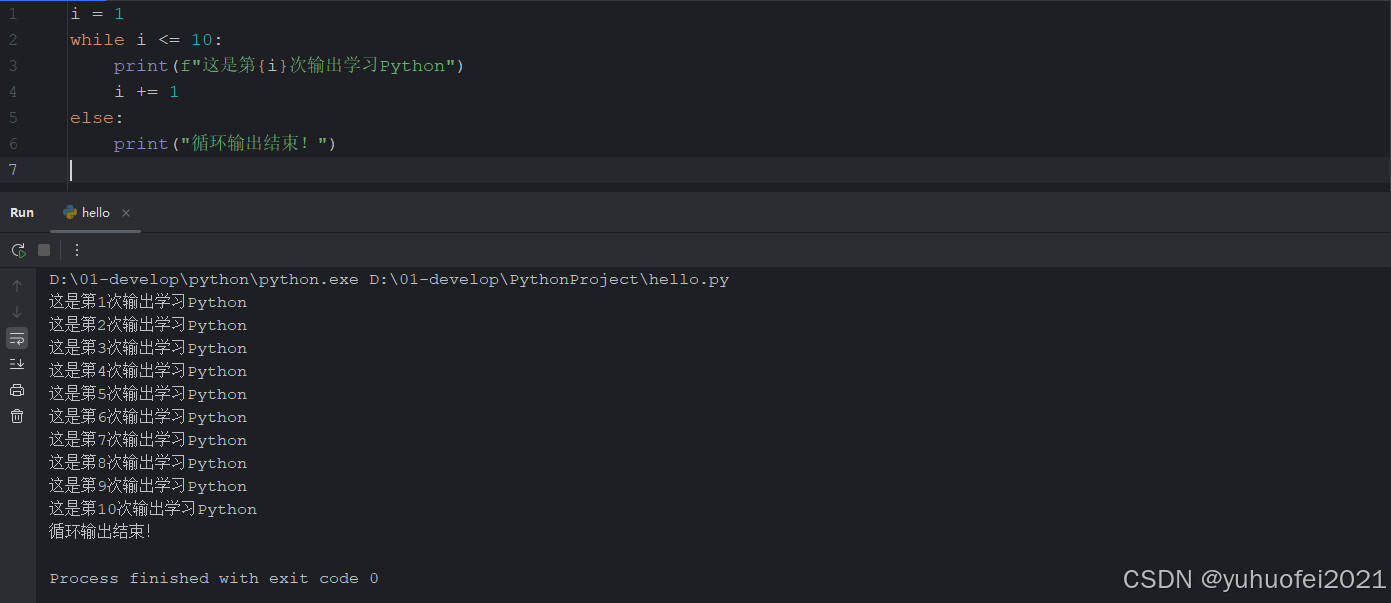Screen dimensions: 1391x603
Task: Click output line '这是第2次输出学习Python'
Action: coord(148,325)
